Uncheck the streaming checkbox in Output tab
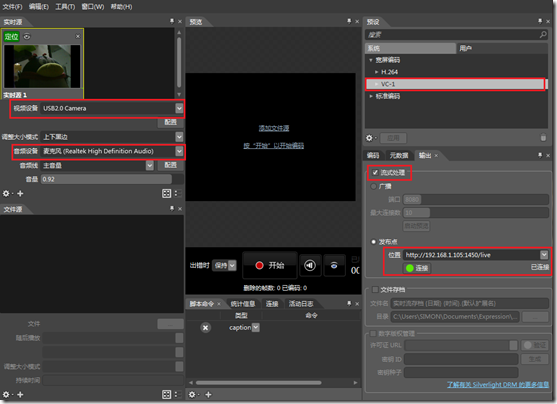 click(x=375, y=172)
